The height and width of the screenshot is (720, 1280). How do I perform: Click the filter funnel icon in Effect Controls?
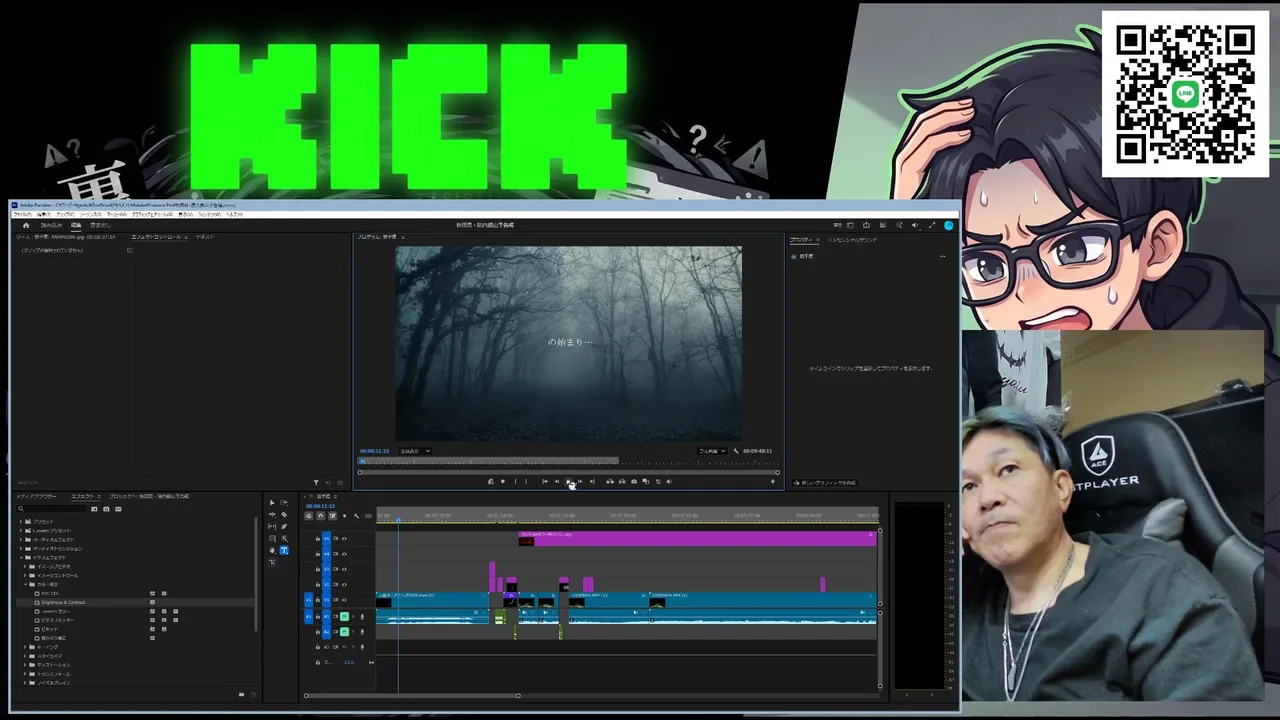[316, 483]
